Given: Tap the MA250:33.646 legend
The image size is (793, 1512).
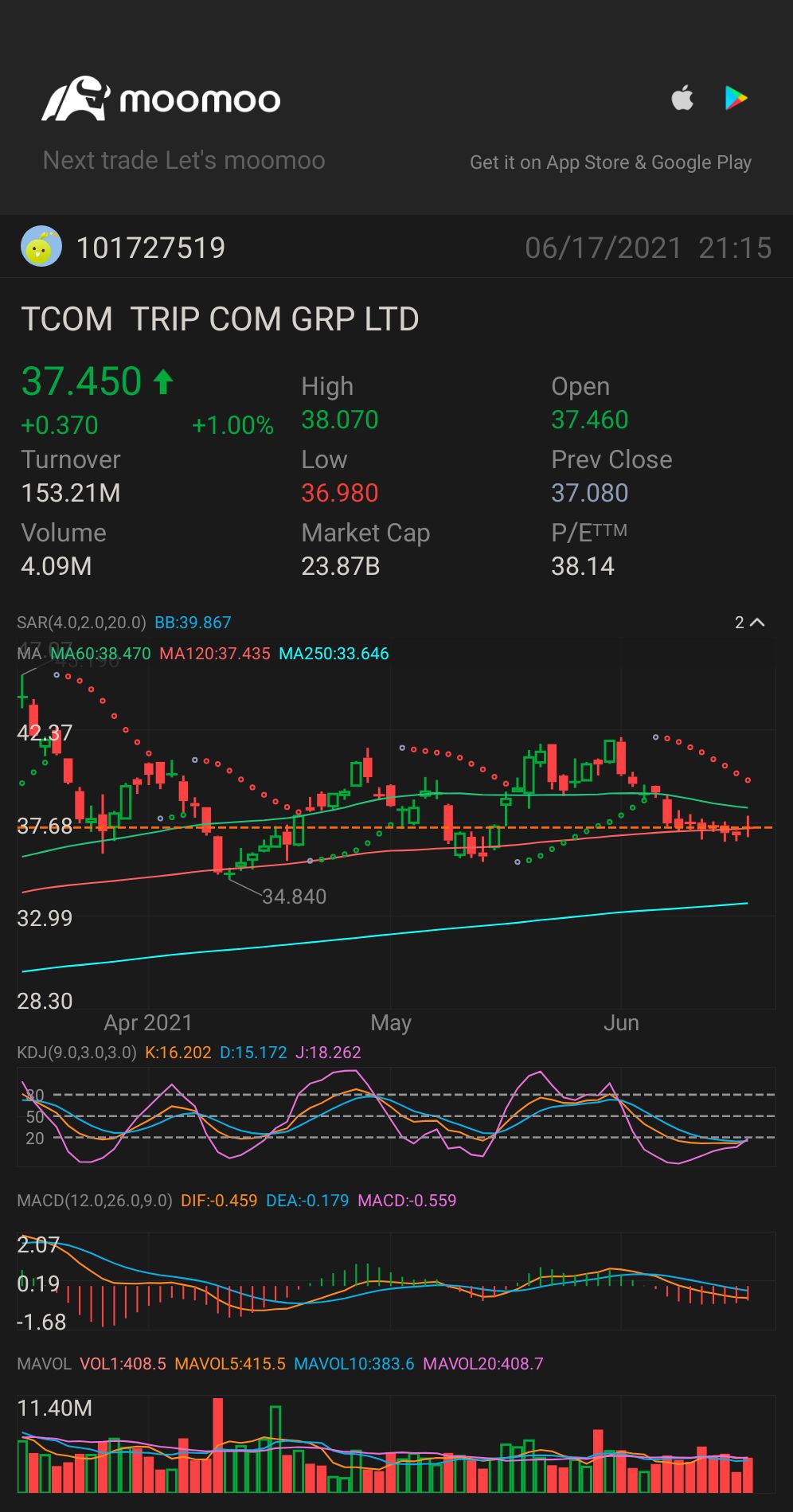Looking at the screenshot, I should point(334,654).
